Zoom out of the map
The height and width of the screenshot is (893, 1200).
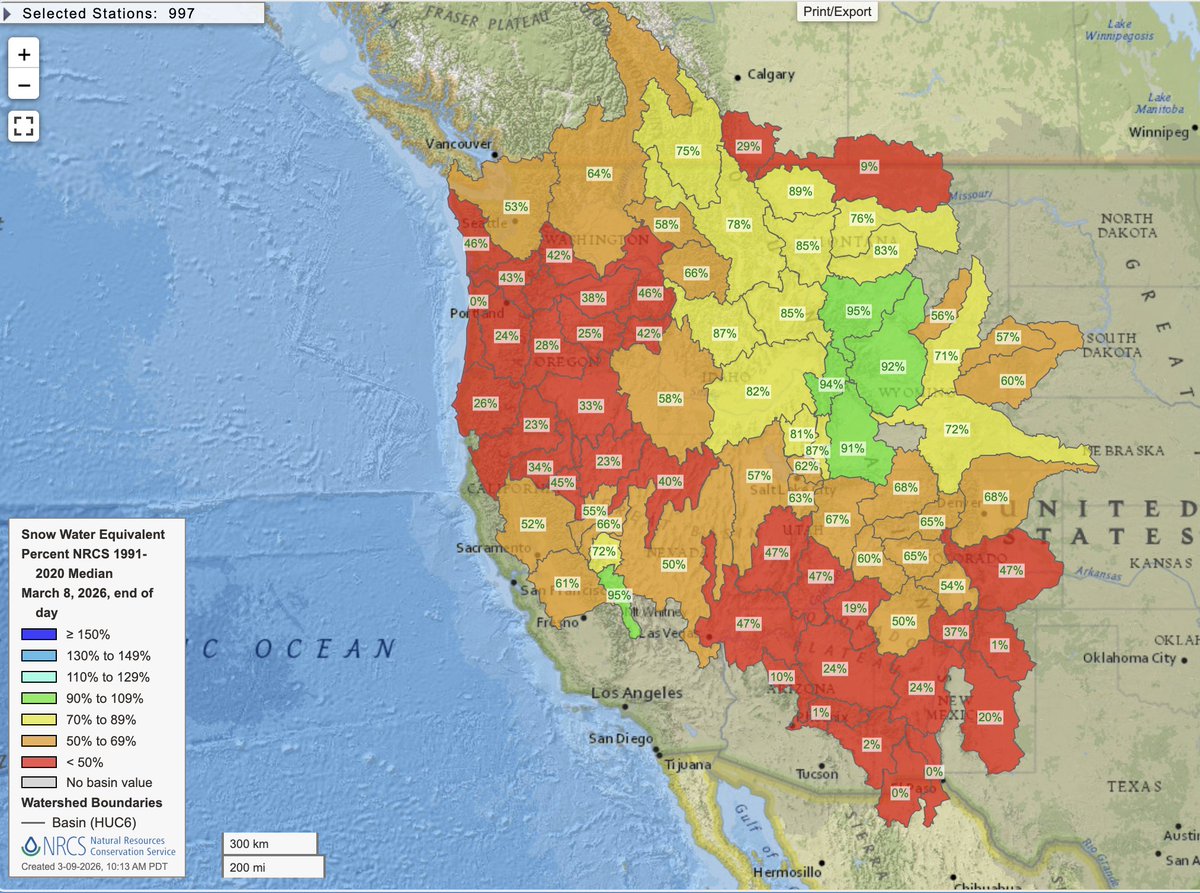pos(24,84)
